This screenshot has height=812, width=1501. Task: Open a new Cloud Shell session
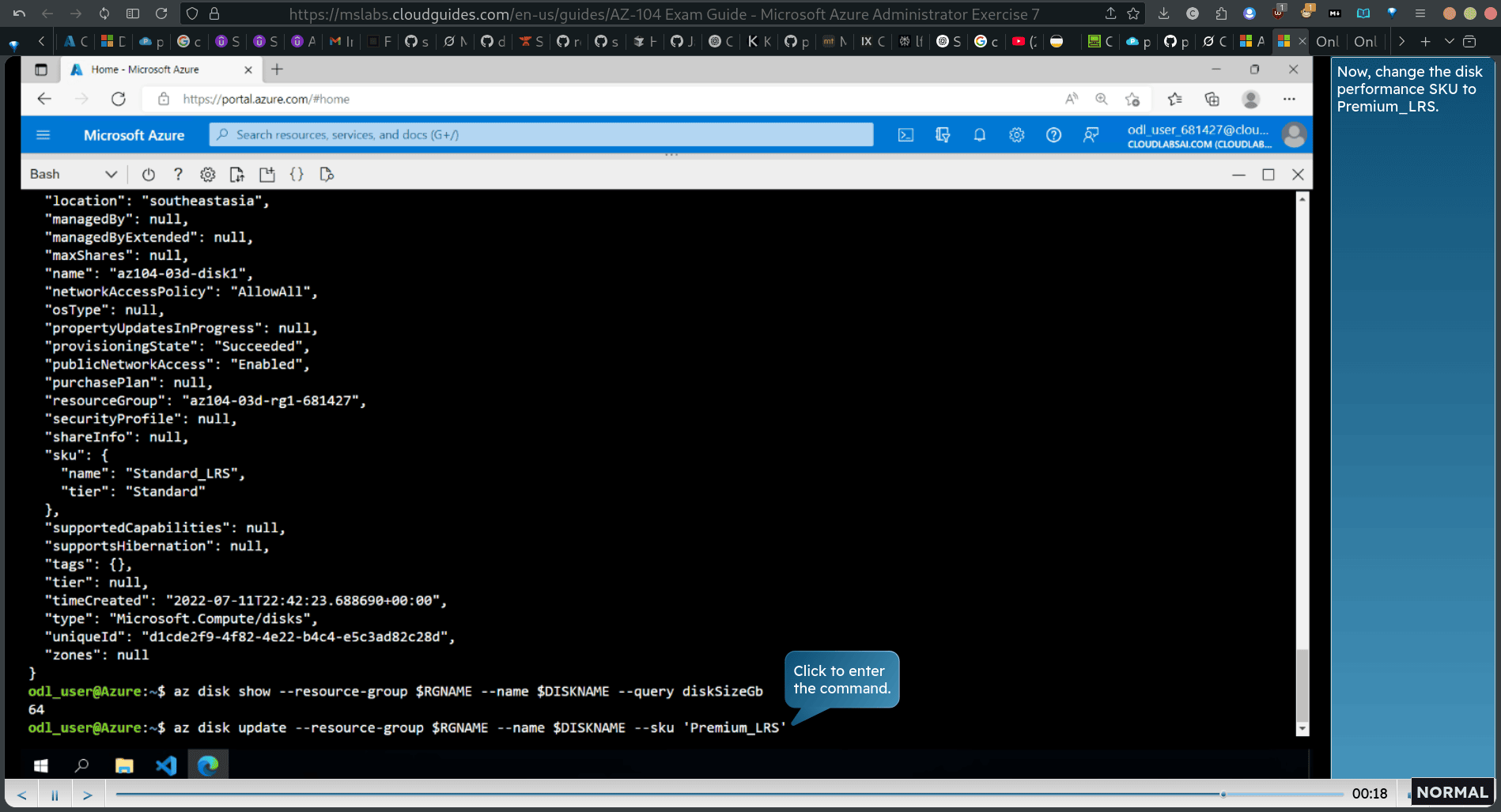click(267, 174)
